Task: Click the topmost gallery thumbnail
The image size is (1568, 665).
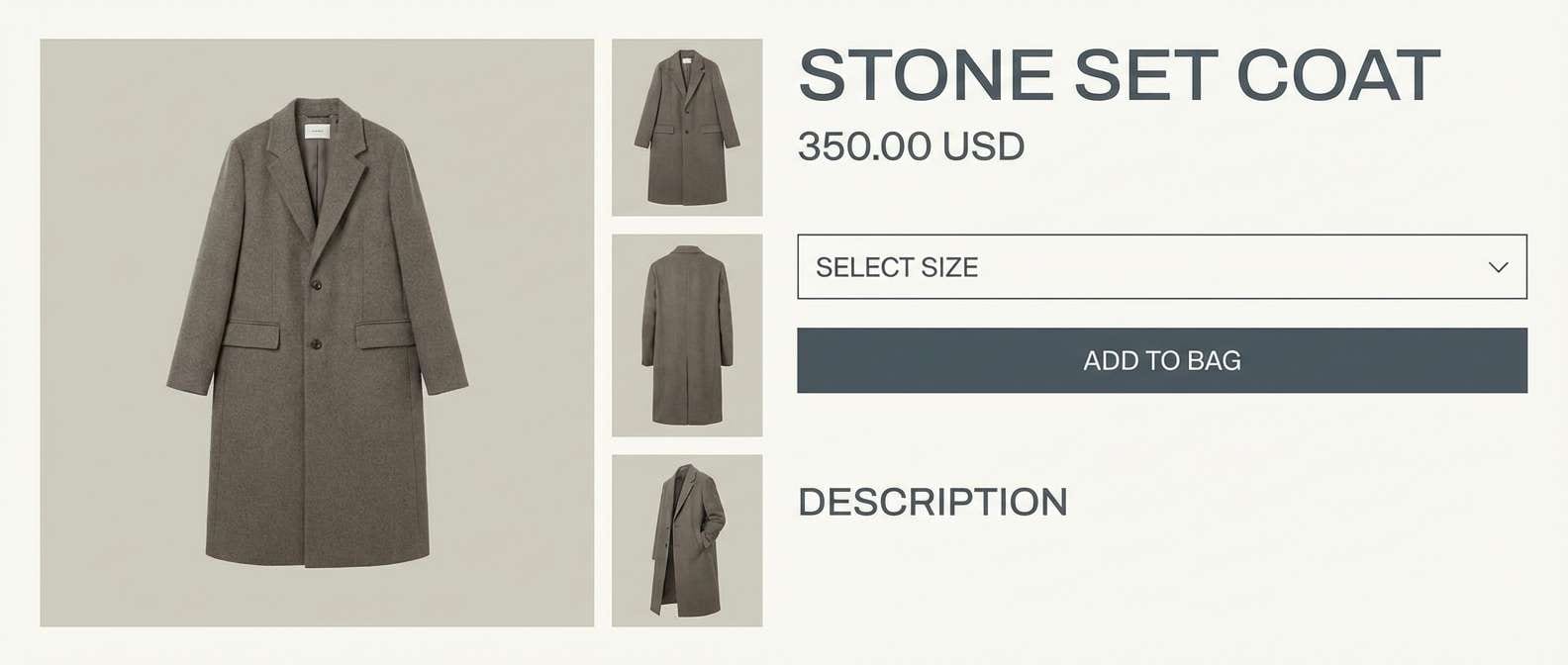Action: pyautogui.click(x=687, y=125)
